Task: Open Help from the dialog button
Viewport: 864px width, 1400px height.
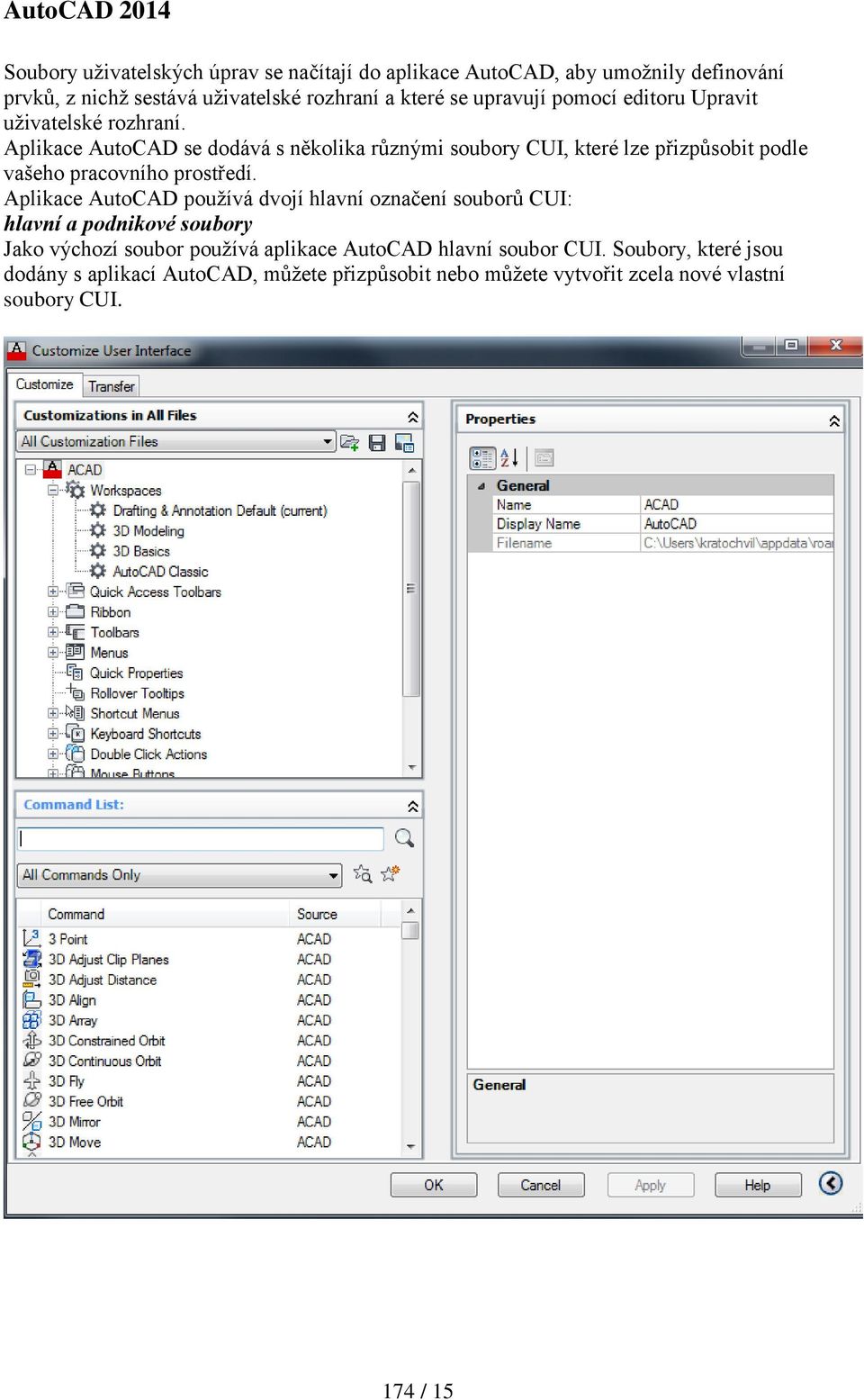Action: pos(758,1185)
